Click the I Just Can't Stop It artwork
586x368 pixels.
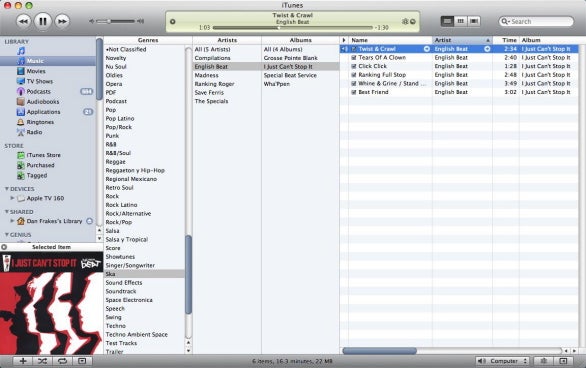click(x=51, y=303)
